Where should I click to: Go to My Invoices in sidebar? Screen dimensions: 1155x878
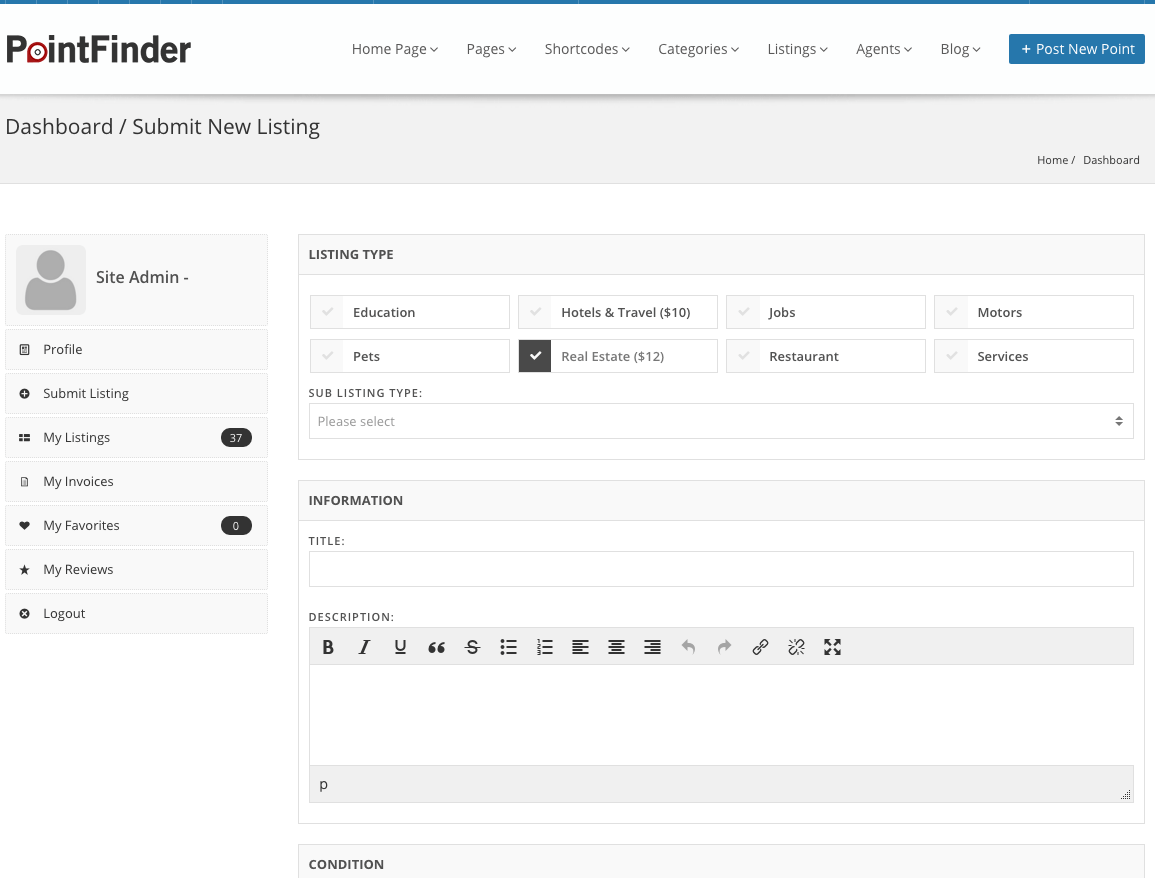point(78,481)
